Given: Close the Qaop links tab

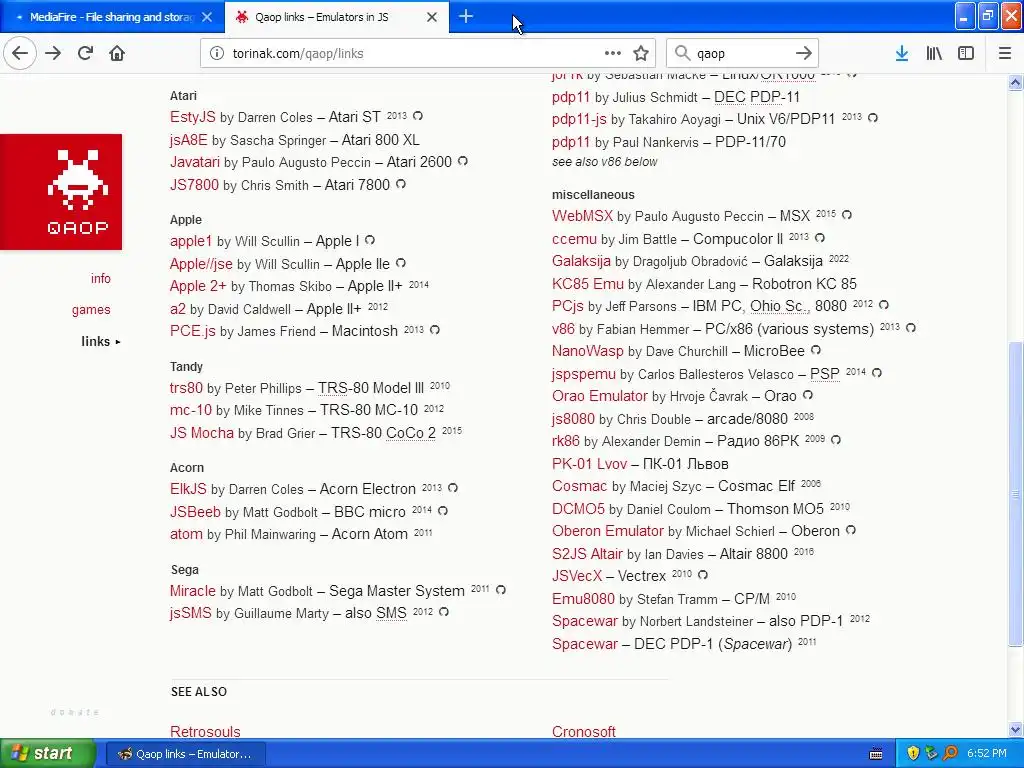Looking at the screenshot, I should (432, 18).
